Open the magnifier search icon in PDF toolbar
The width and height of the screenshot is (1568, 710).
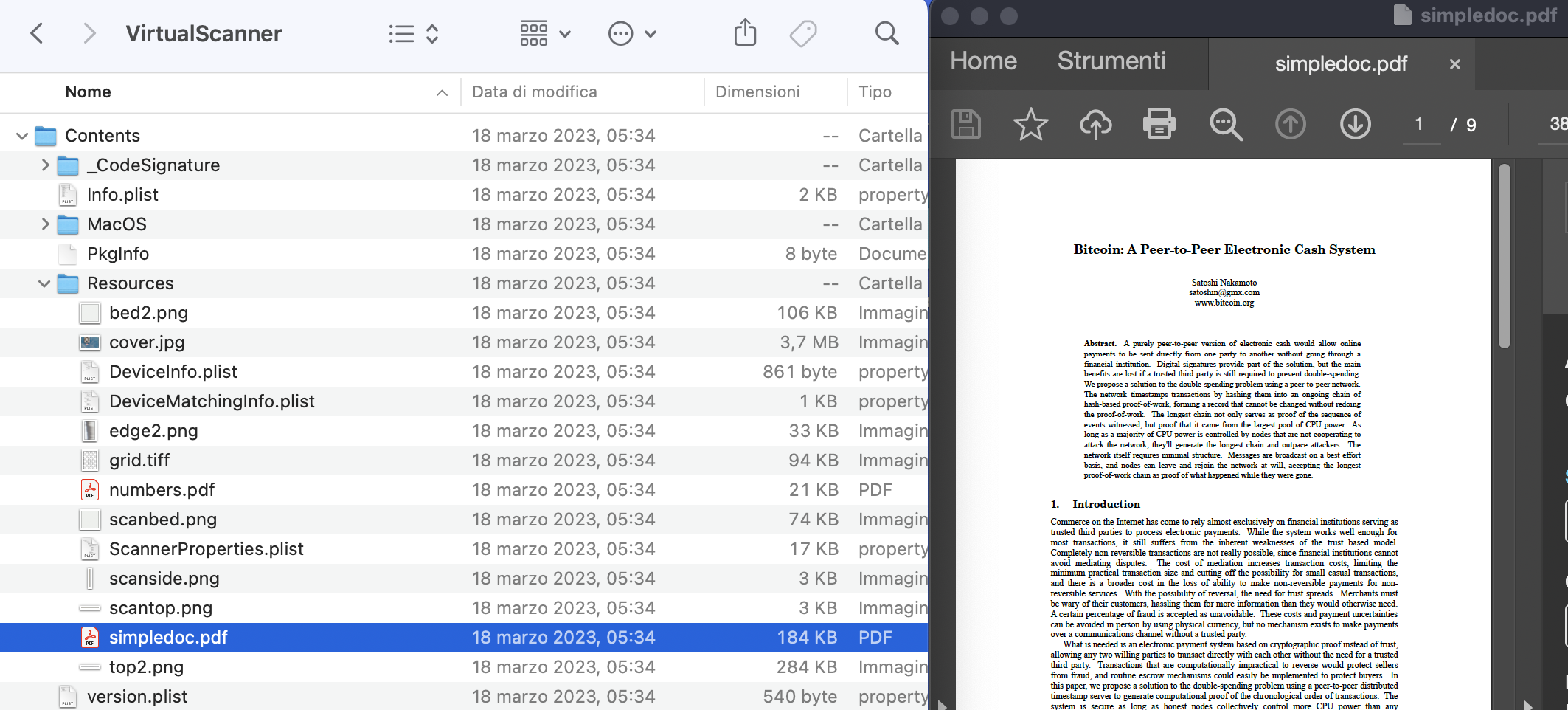coord(1225,124)
